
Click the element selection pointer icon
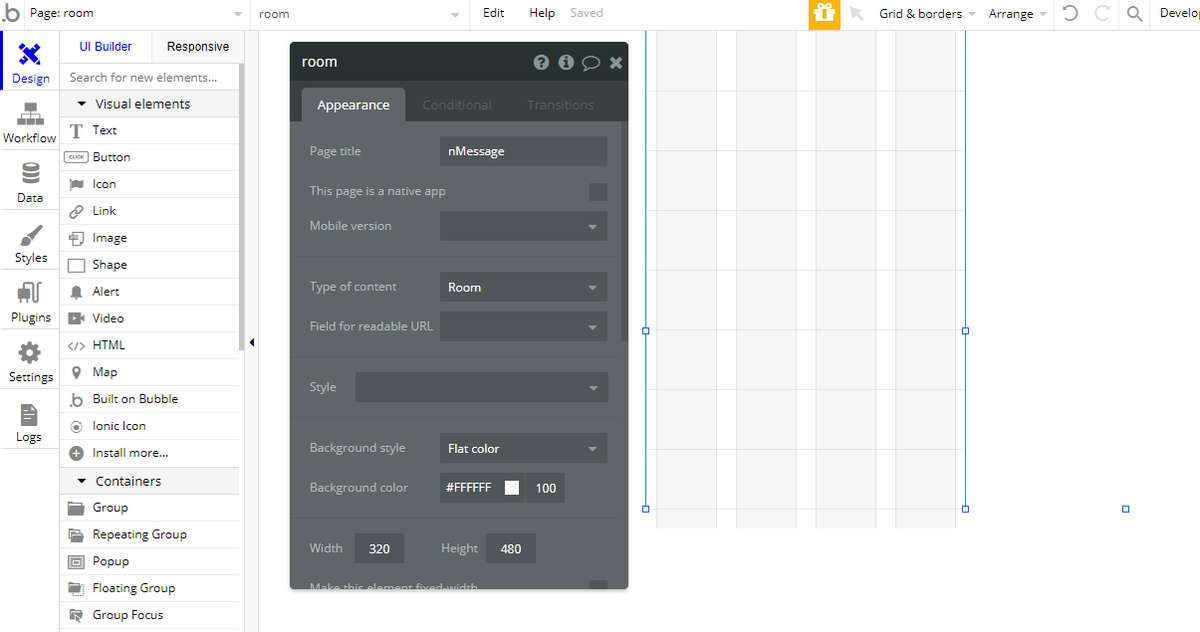pyautogui.click(x=856, y=14)
